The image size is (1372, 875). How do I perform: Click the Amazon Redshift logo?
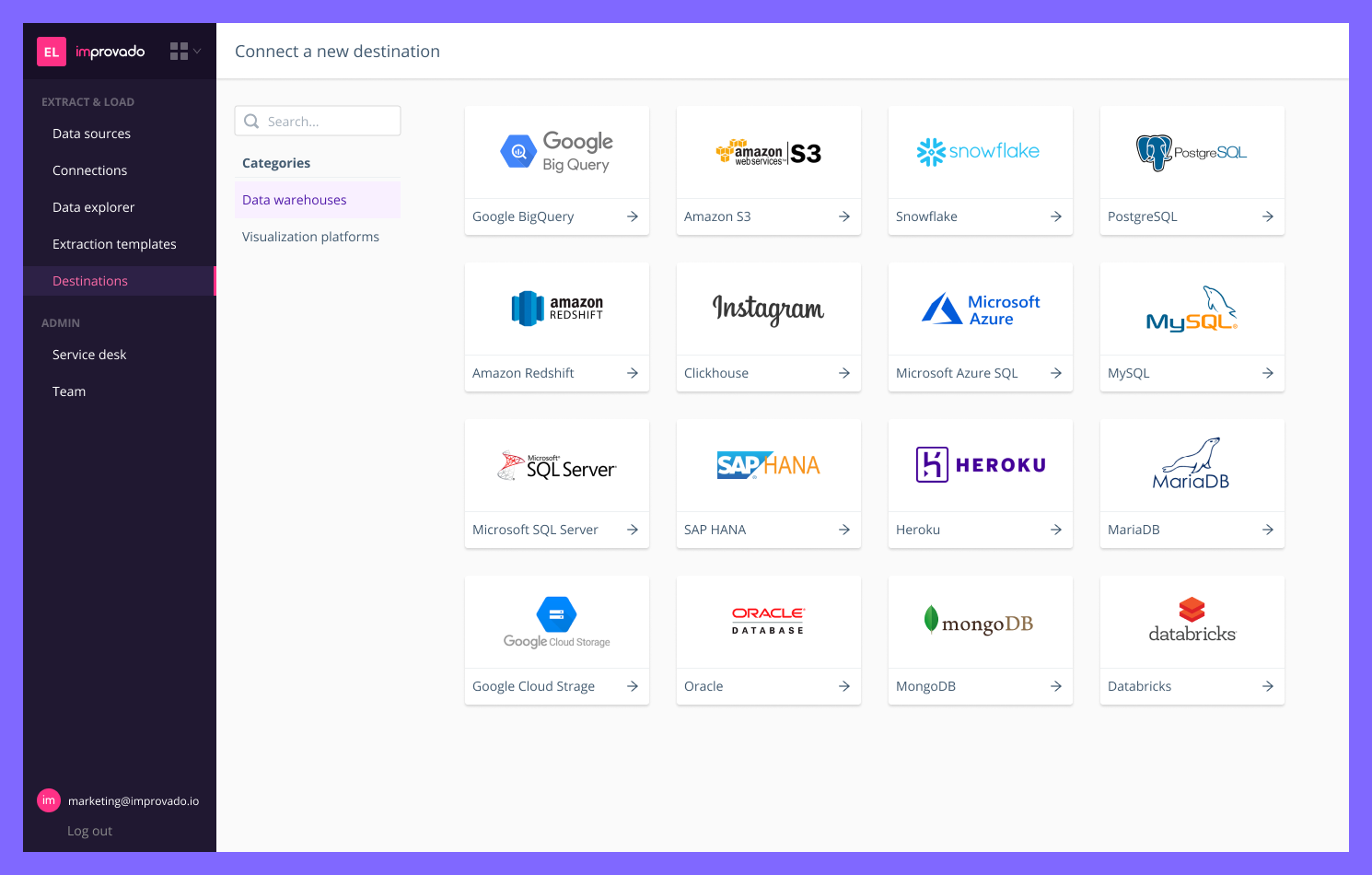[556, 309]
